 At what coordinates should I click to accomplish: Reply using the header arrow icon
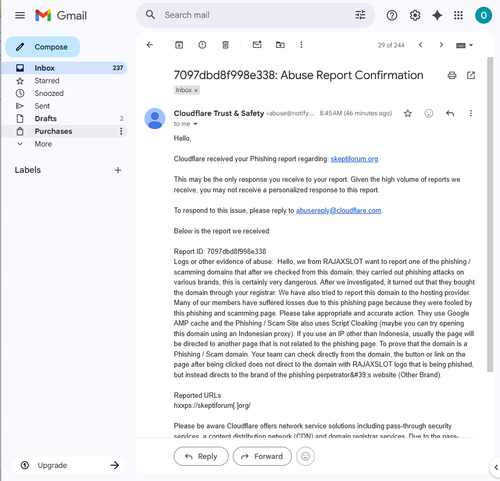450,113
